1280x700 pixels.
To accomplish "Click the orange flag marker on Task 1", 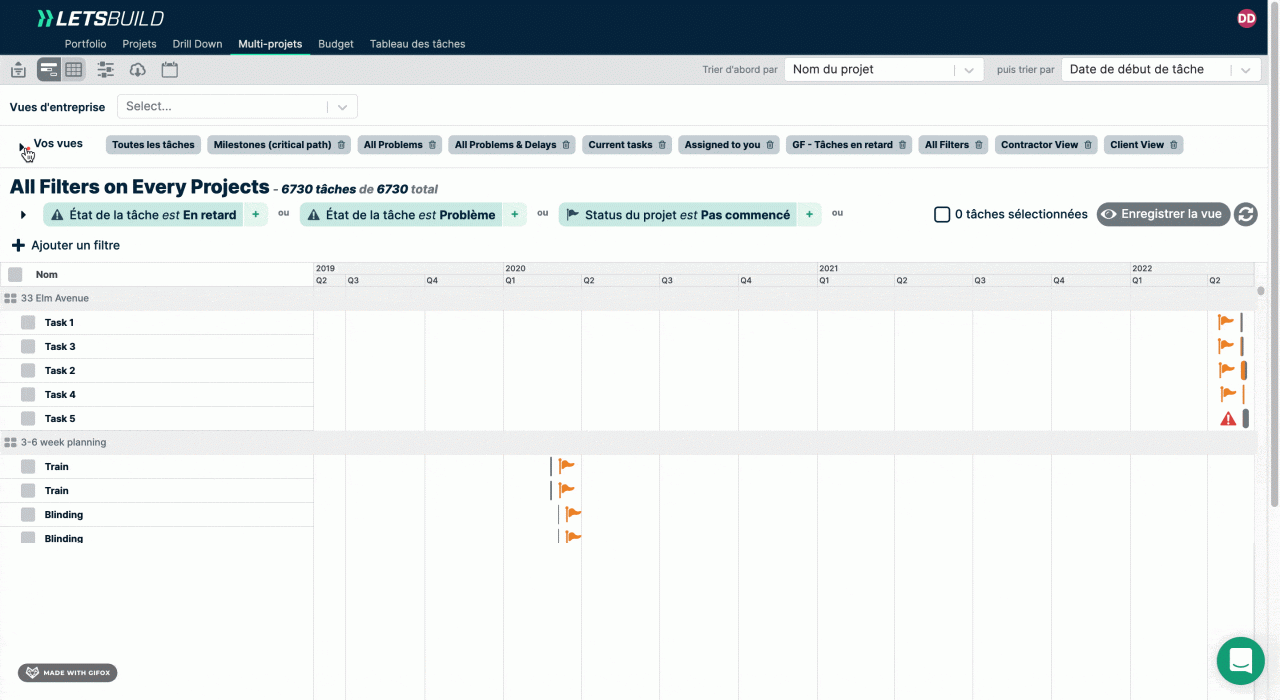I will [x=1226, y=322].
